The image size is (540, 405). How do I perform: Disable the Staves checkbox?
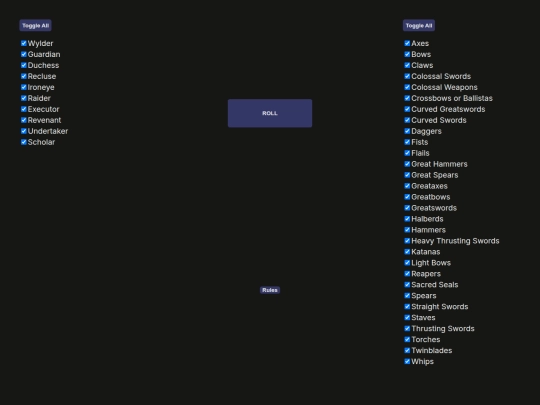coord(407,318)
